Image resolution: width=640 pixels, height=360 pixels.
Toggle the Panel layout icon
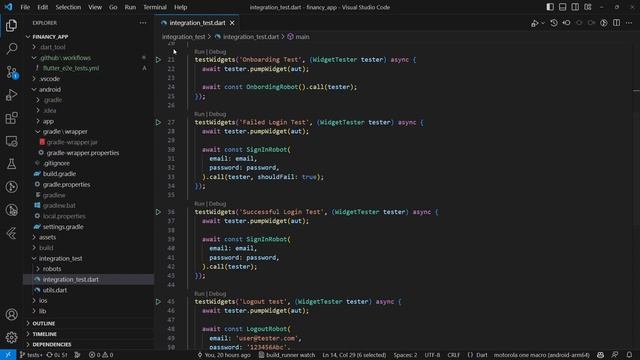click(x=562, y=7)
